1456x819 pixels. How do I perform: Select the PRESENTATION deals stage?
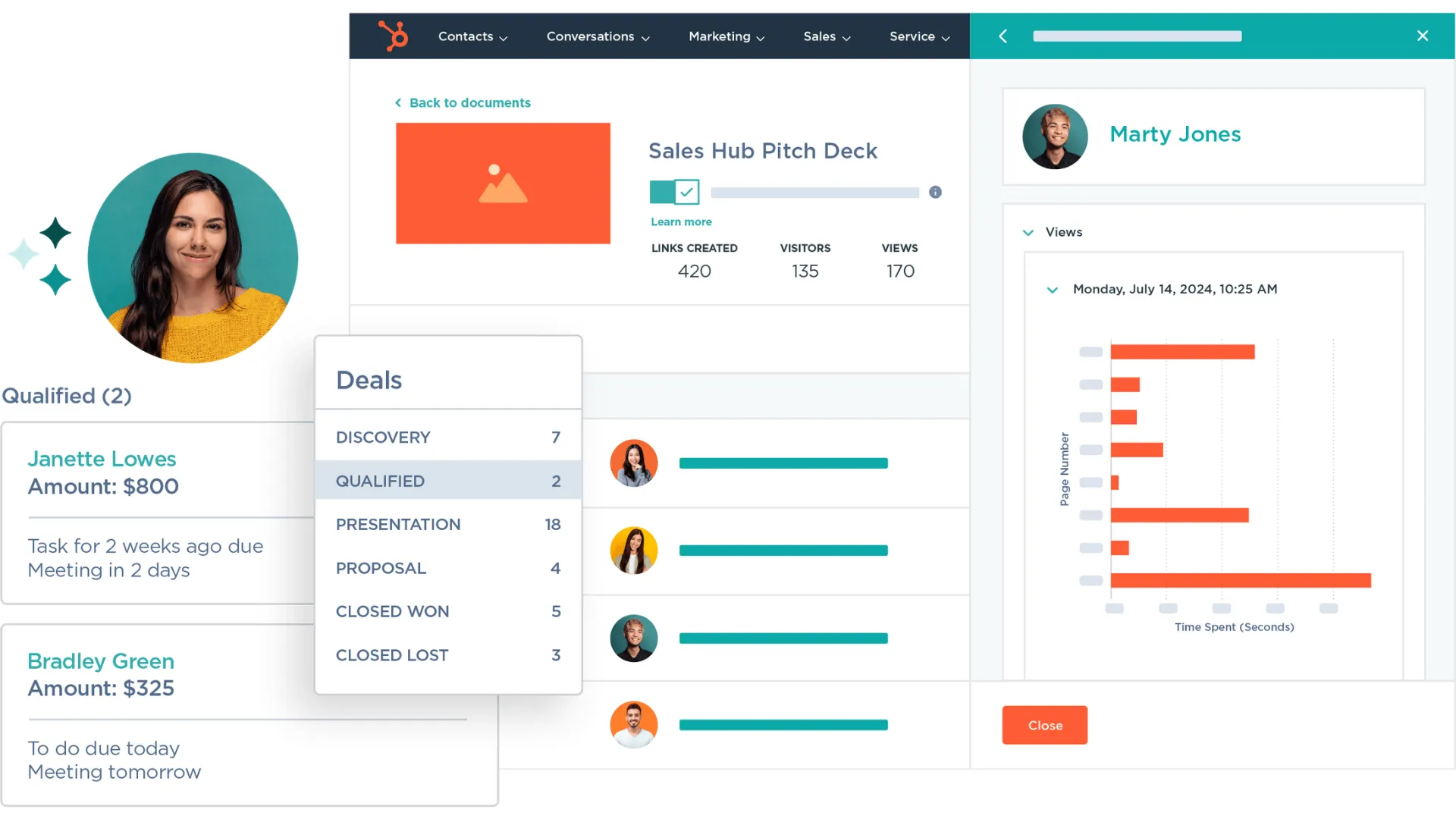point(447,525)
